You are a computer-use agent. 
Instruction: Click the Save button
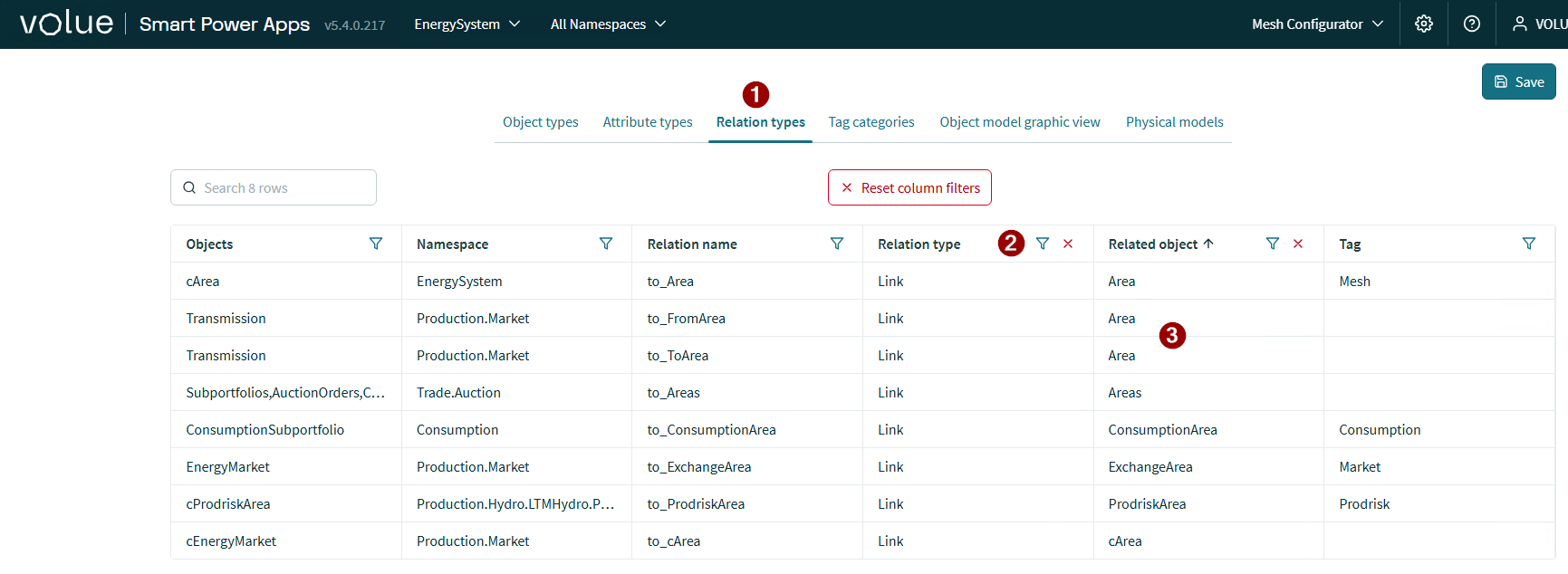[1519, 81]
